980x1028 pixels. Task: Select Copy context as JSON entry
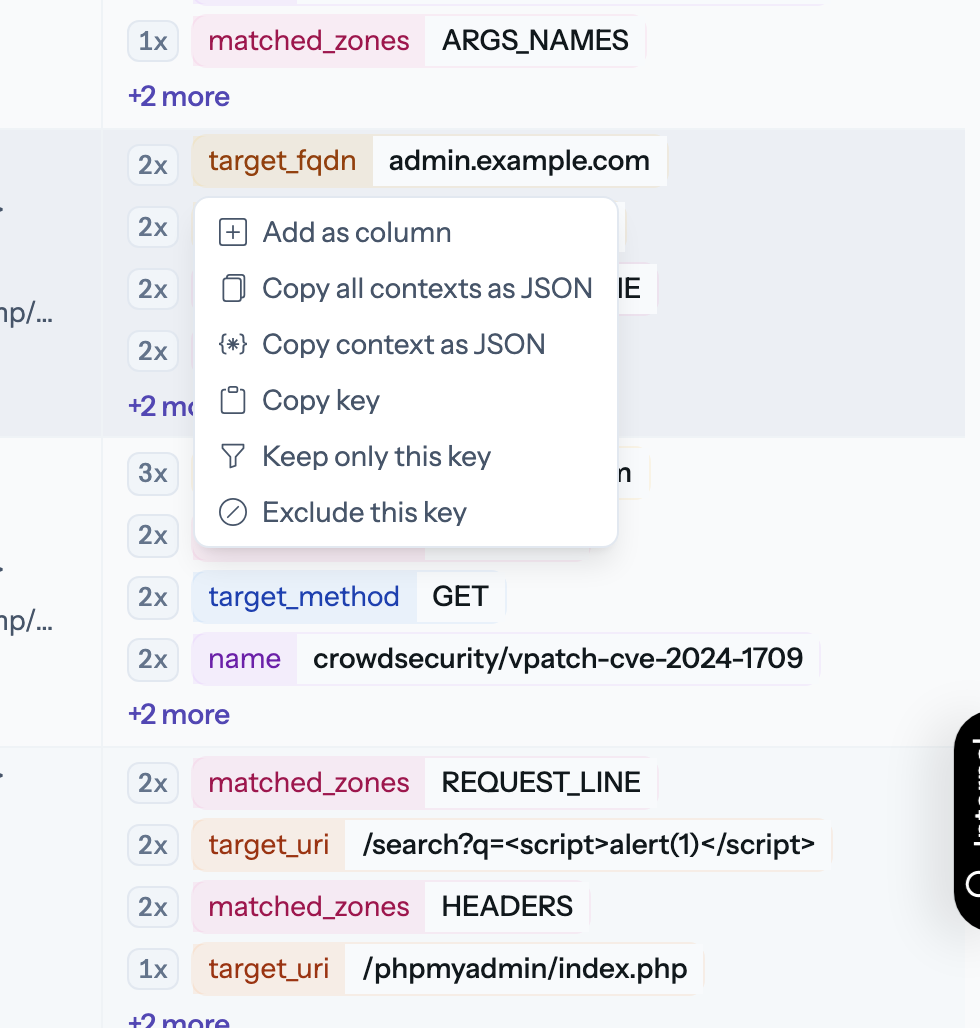(x=406, y=344)
